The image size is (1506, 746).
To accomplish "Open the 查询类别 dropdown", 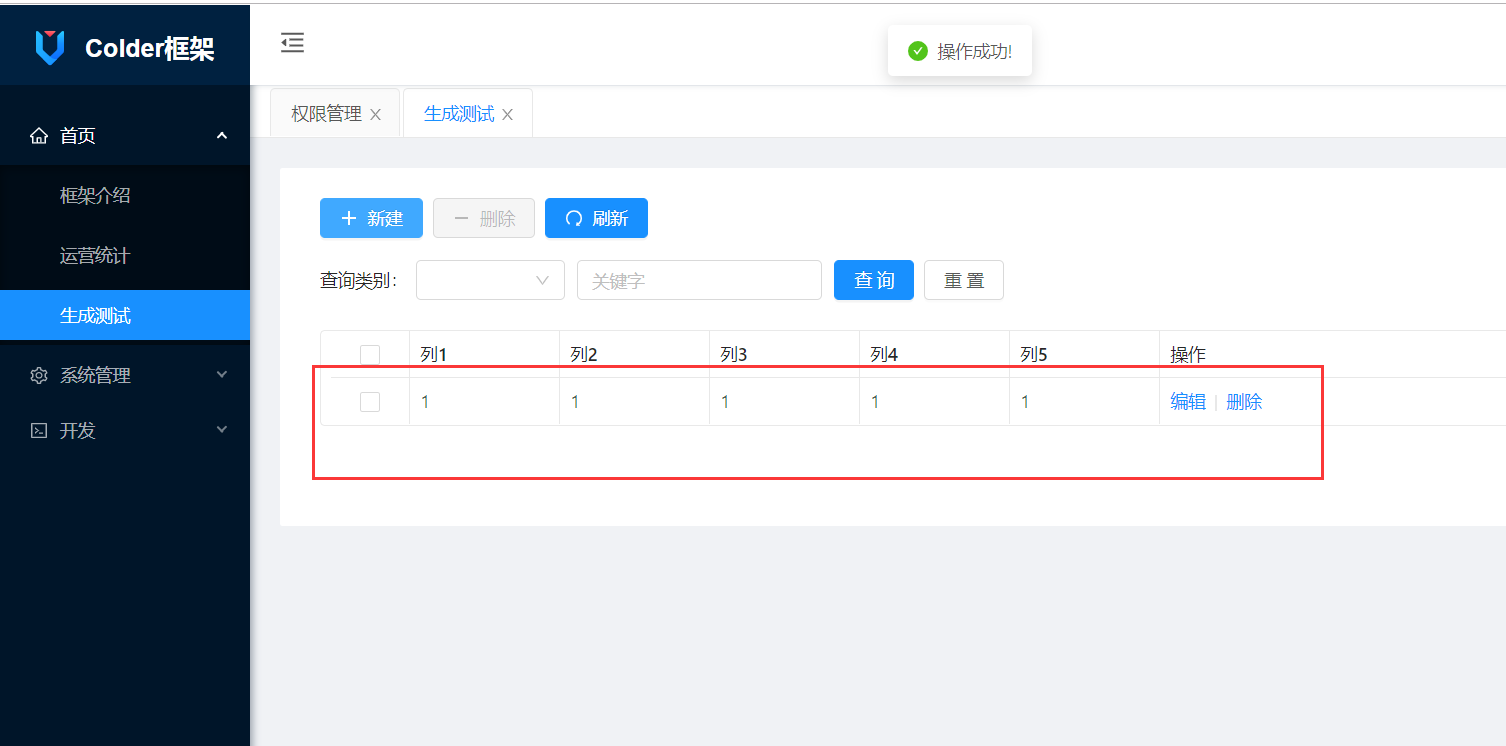I will click(x=490, y=280).
